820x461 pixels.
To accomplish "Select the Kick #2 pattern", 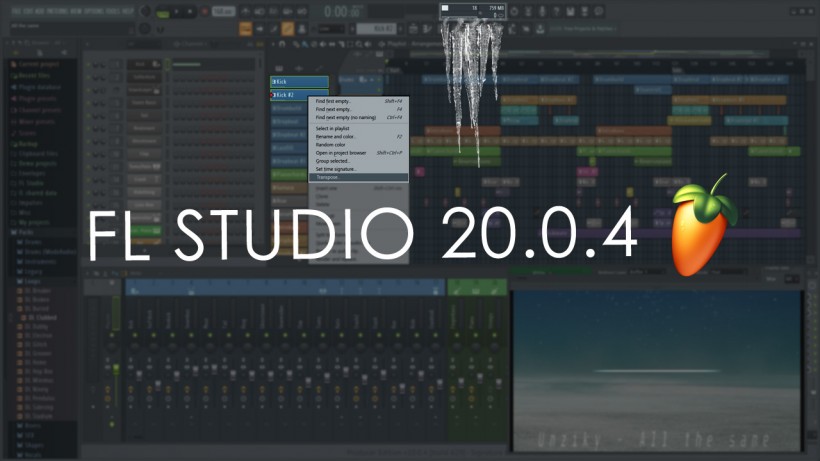I will click(x=299, y=95).
